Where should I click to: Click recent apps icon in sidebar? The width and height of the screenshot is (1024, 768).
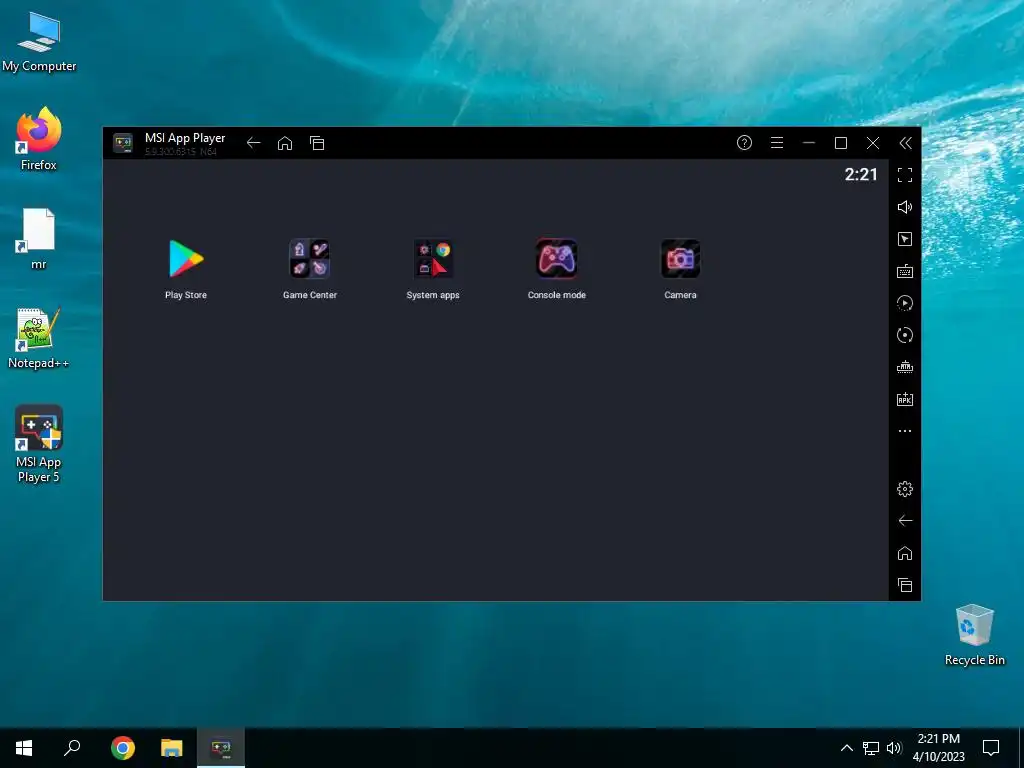(904, 585)
